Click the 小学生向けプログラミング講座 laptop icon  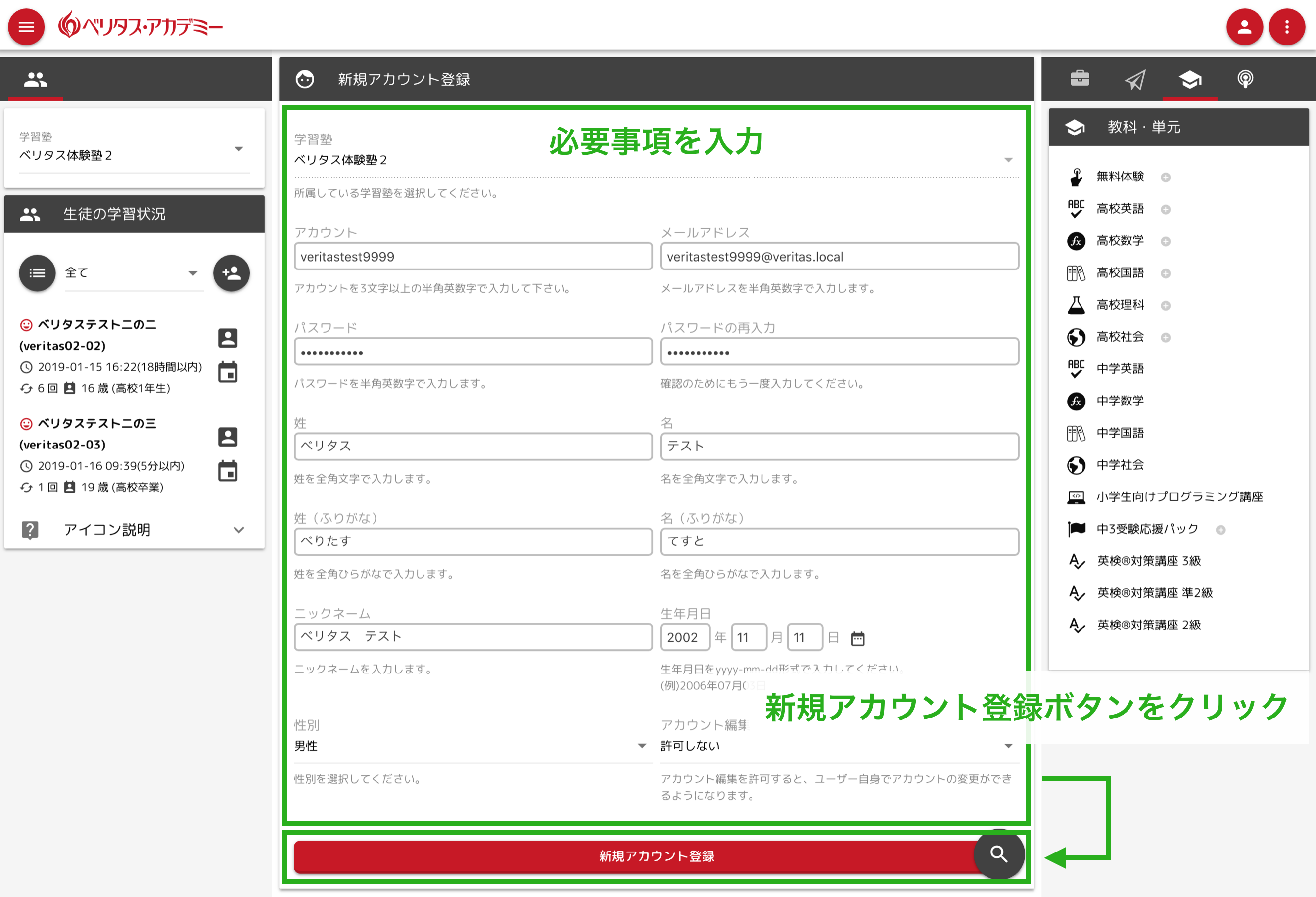coord(1076,497)
